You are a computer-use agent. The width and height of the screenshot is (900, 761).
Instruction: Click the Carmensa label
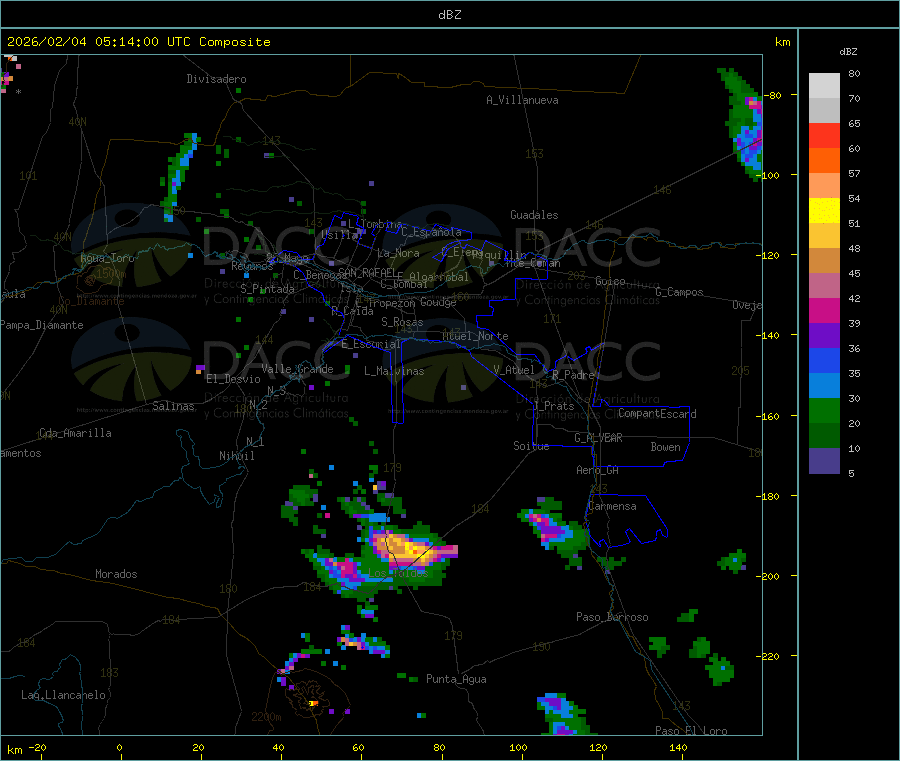[612, 506]
